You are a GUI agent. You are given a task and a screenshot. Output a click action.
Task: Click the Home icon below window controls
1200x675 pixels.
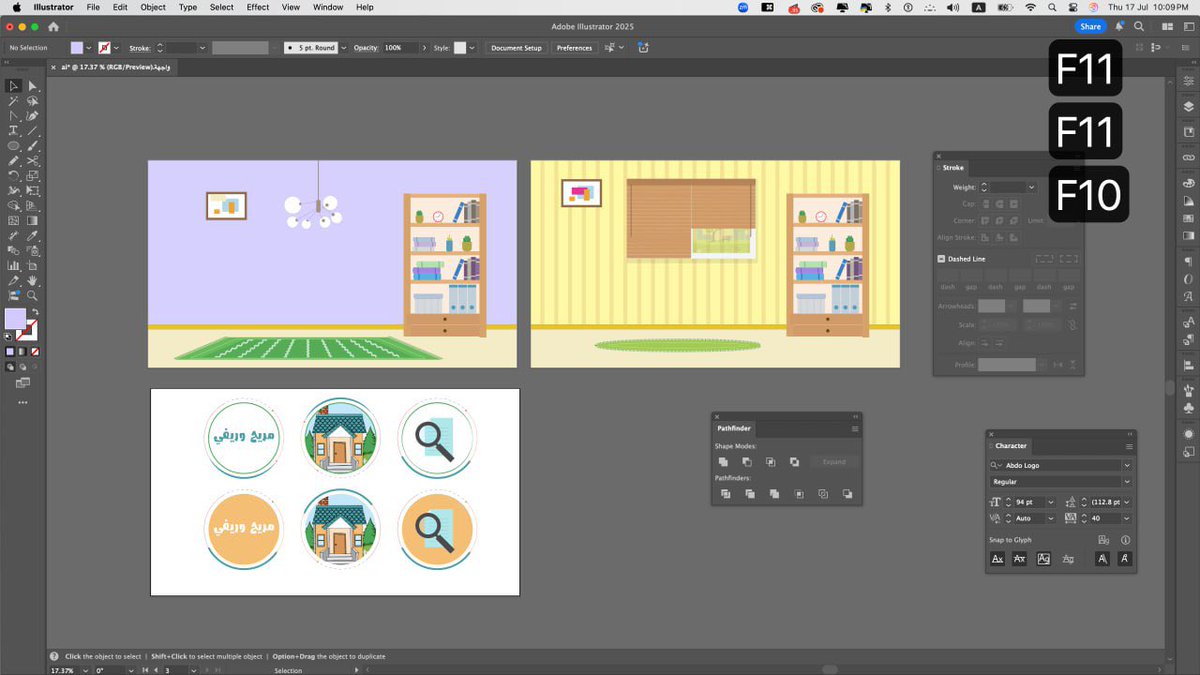pos(53,27)
